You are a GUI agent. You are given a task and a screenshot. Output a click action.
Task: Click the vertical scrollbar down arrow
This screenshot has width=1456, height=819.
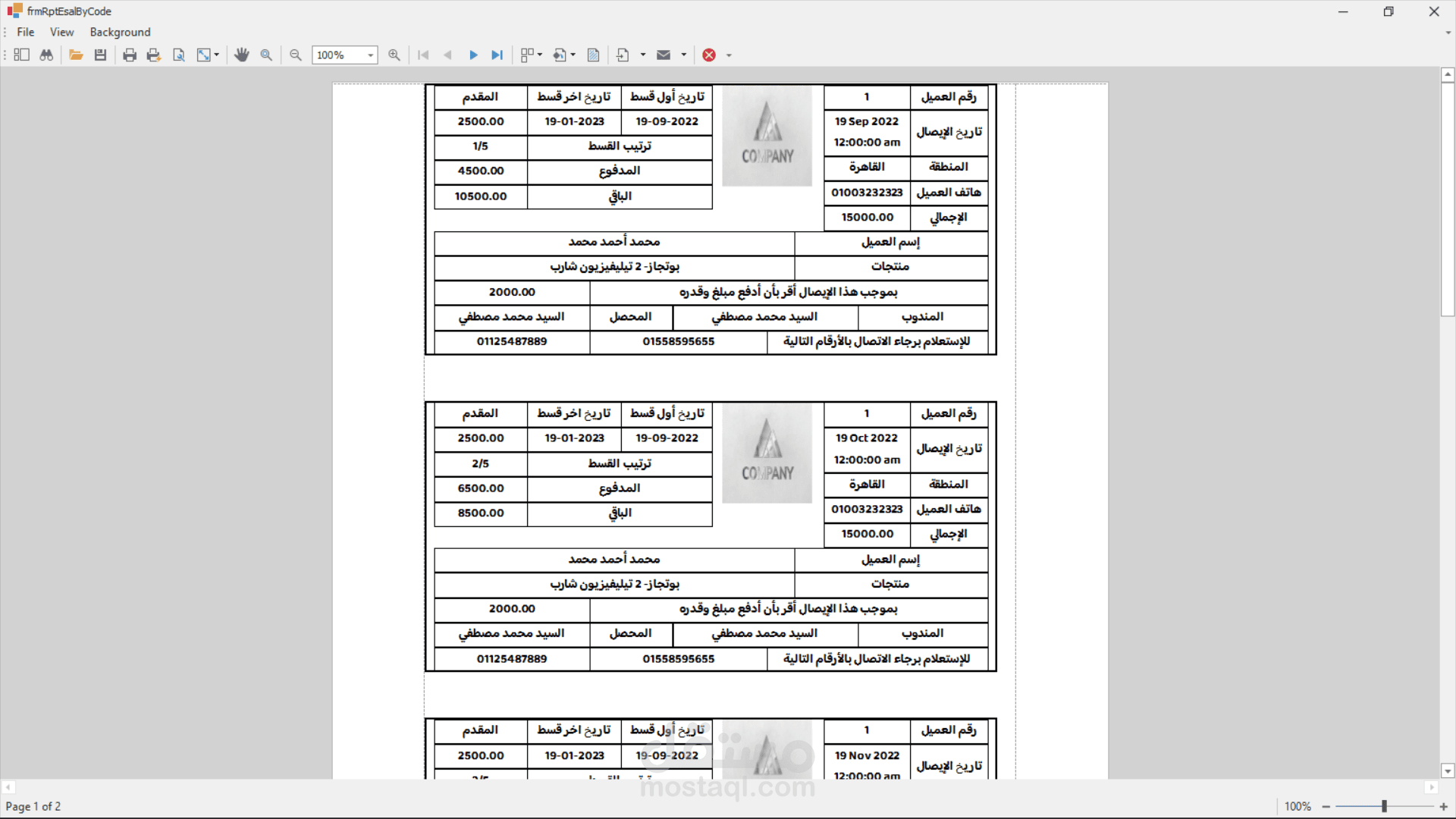[x=1447, y=771]
